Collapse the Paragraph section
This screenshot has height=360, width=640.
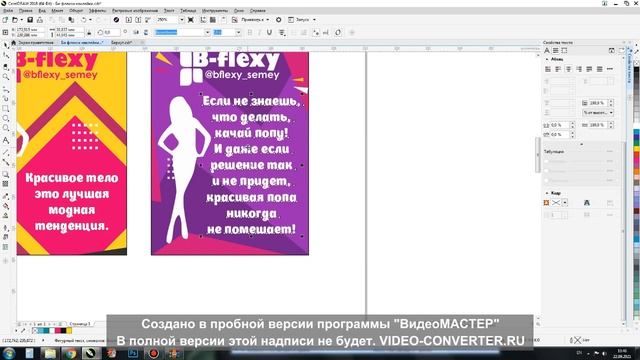click(547, 59)
